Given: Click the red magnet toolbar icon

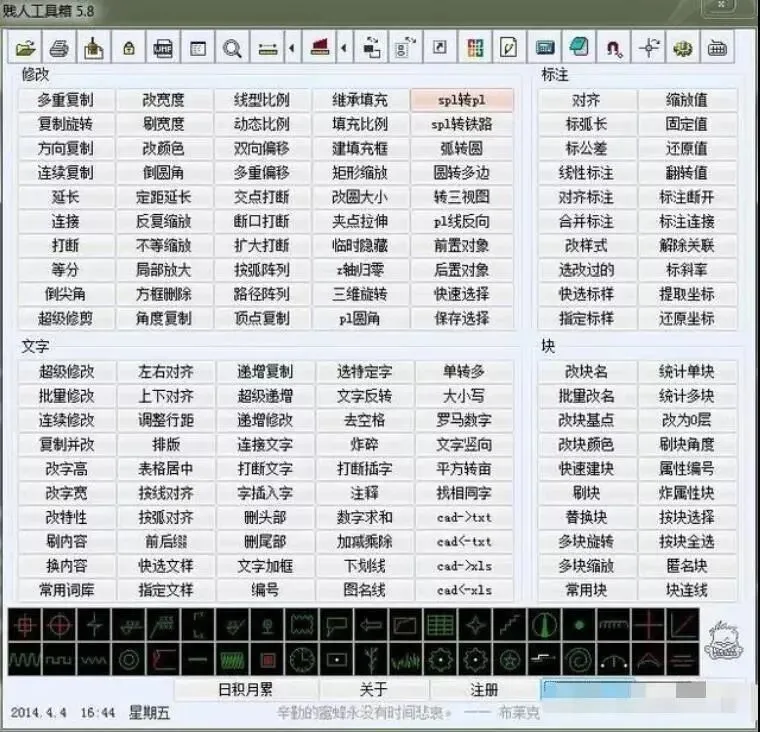Looking at the screenshot, I should [614, 48].
